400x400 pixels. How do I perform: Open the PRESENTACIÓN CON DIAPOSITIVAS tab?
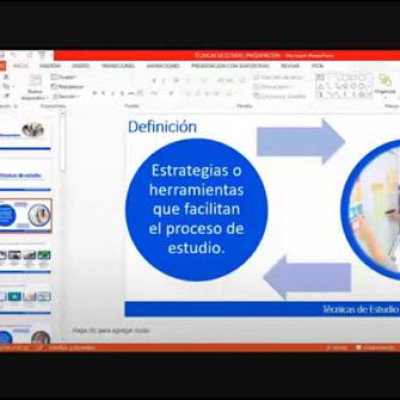pyautogui.click(x=230, y=66)
